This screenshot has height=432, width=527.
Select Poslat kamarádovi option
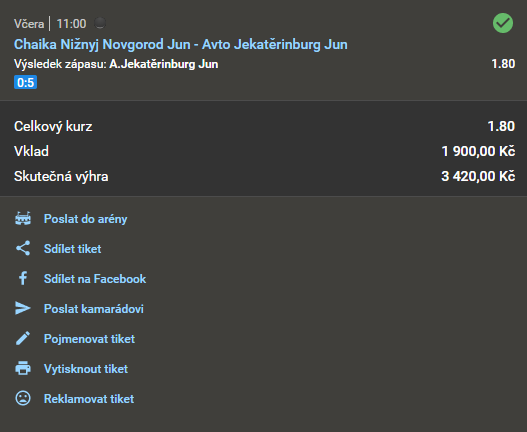point(93,309)
